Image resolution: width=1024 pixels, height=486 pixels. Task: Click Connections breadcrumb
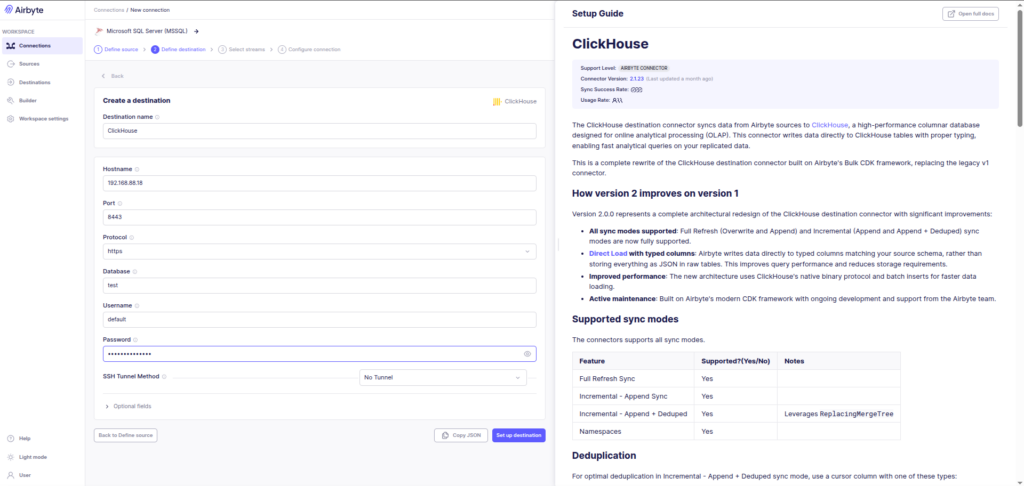[x=109, y=10]
